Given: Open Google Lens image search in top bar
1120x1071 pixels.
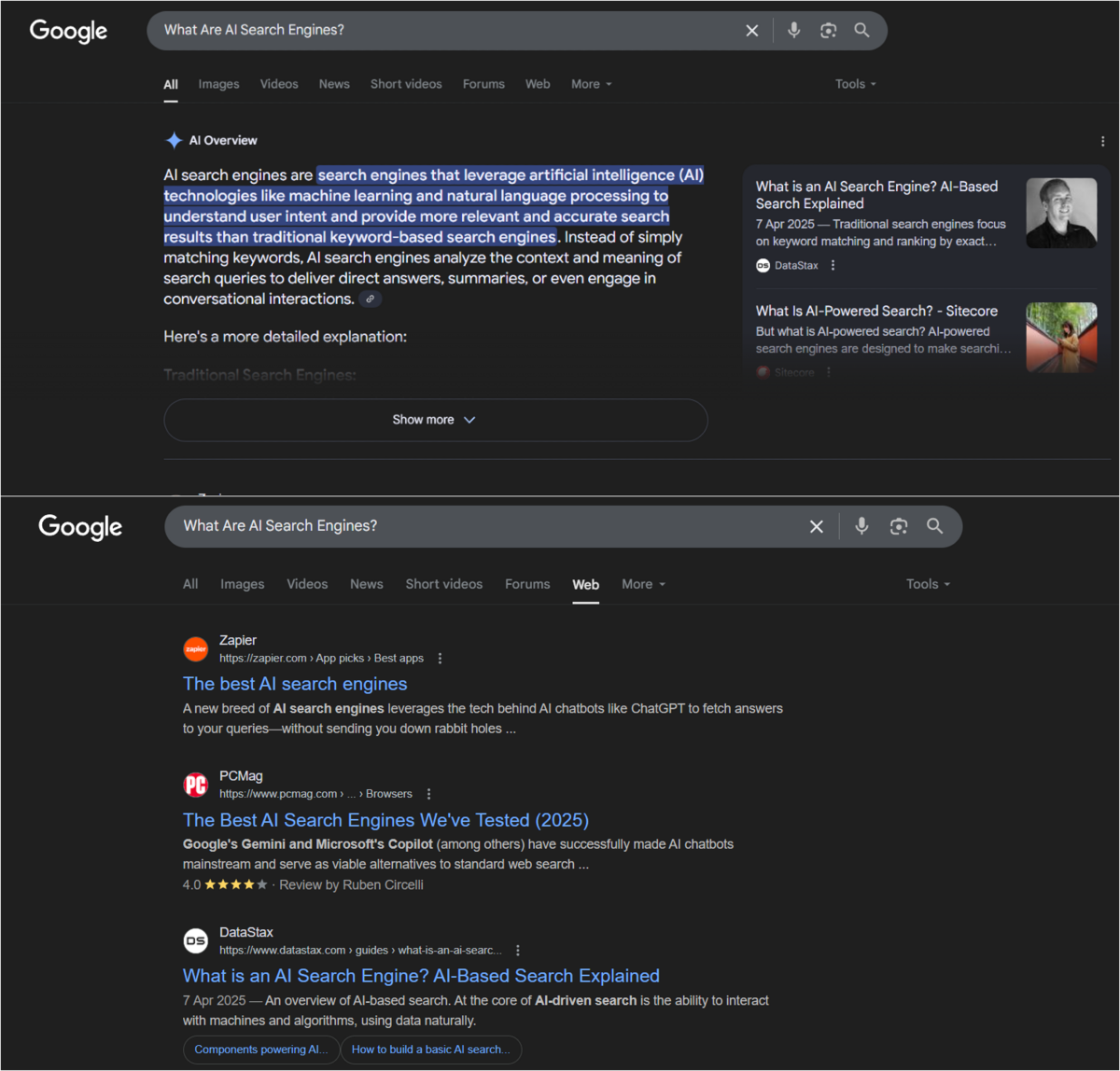Looking at the screenshot, I should point(828,31).
